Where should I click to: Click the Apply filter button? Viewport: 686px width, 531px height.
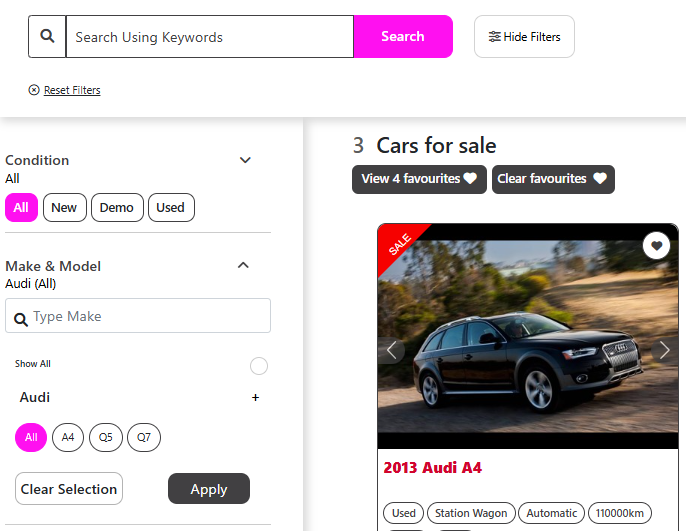pos(208,489)
